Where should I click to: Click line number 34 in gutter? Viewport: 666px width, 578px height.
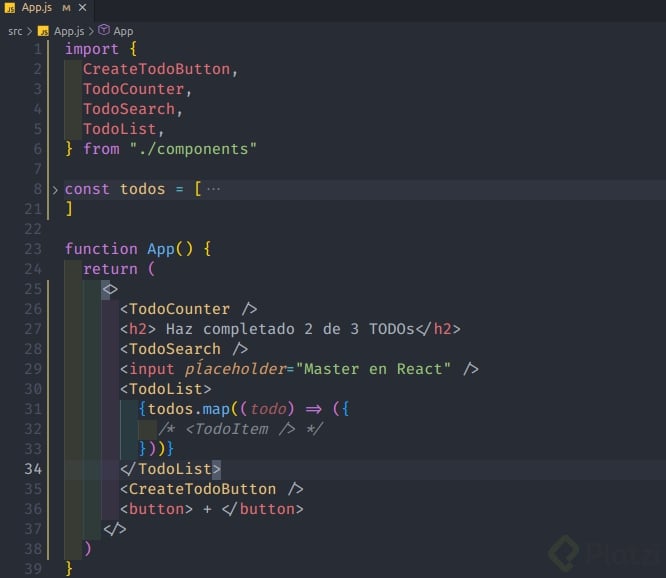33,469
